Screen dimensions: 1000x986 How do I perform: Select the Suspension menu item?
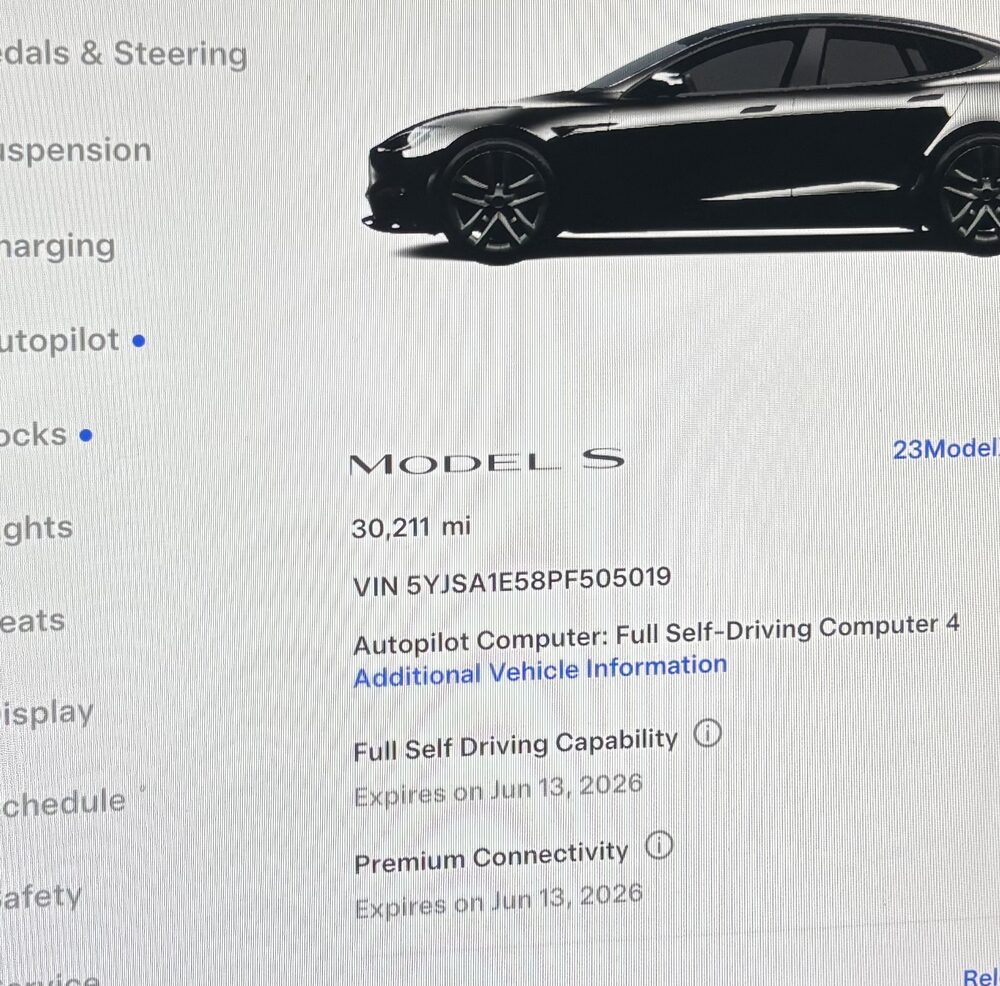[75, 151]
